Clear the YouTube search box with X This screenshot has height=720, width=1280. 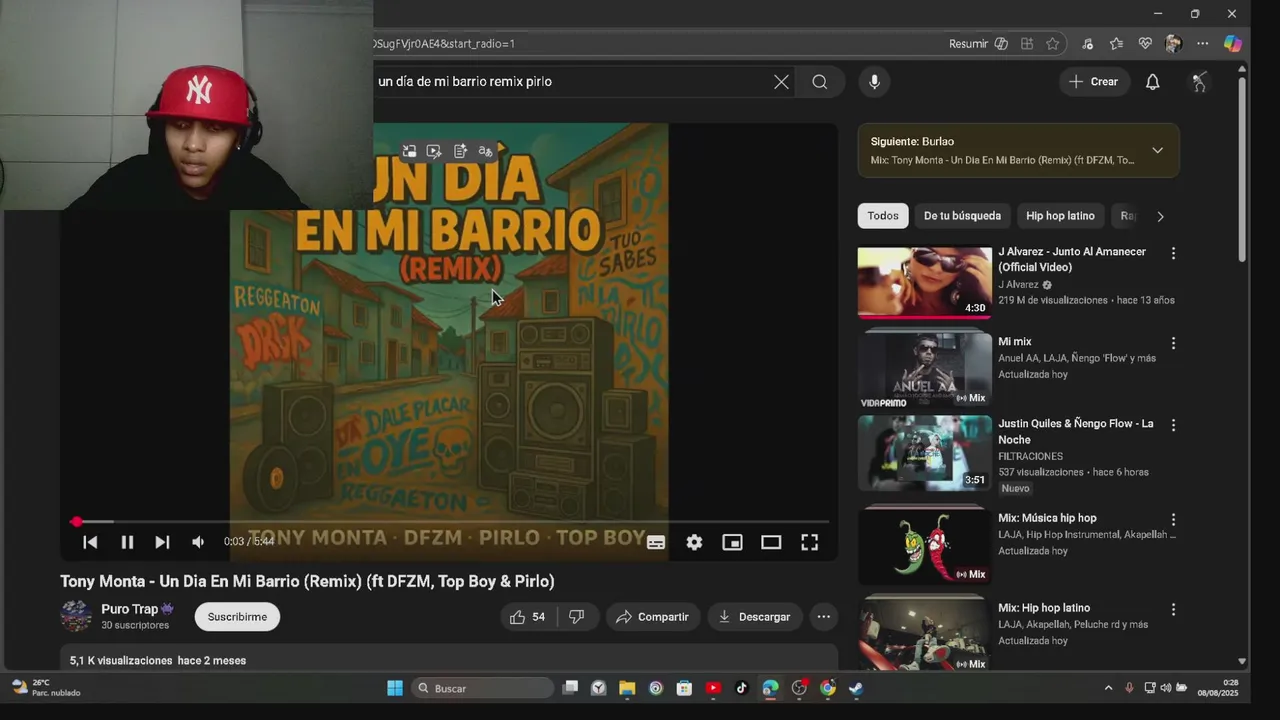(781, 82)
